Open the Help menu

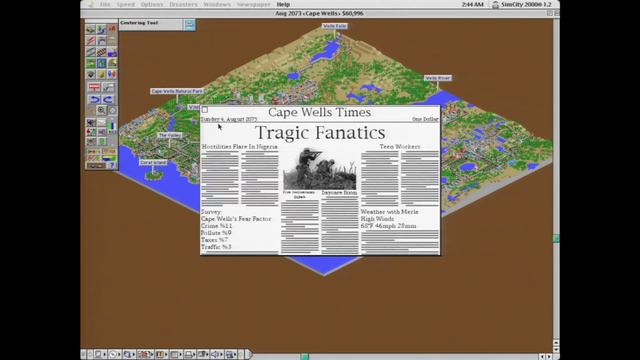283,4
